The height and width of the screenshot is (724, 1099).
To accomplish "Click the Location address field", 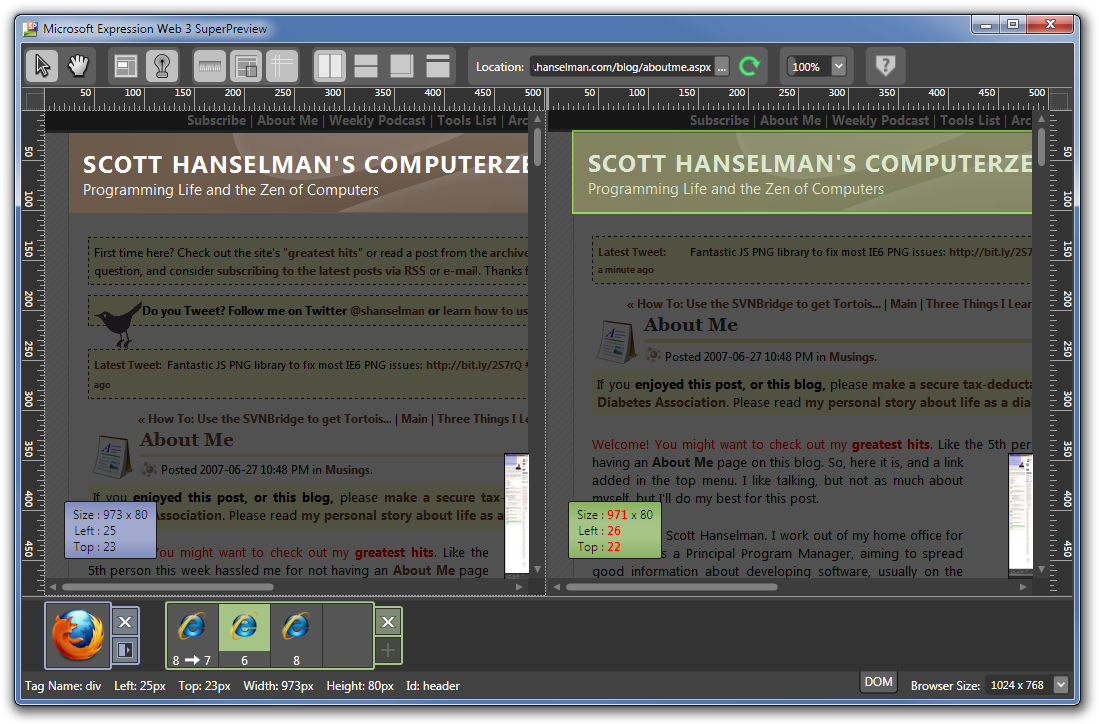I will tap(622, 67).
